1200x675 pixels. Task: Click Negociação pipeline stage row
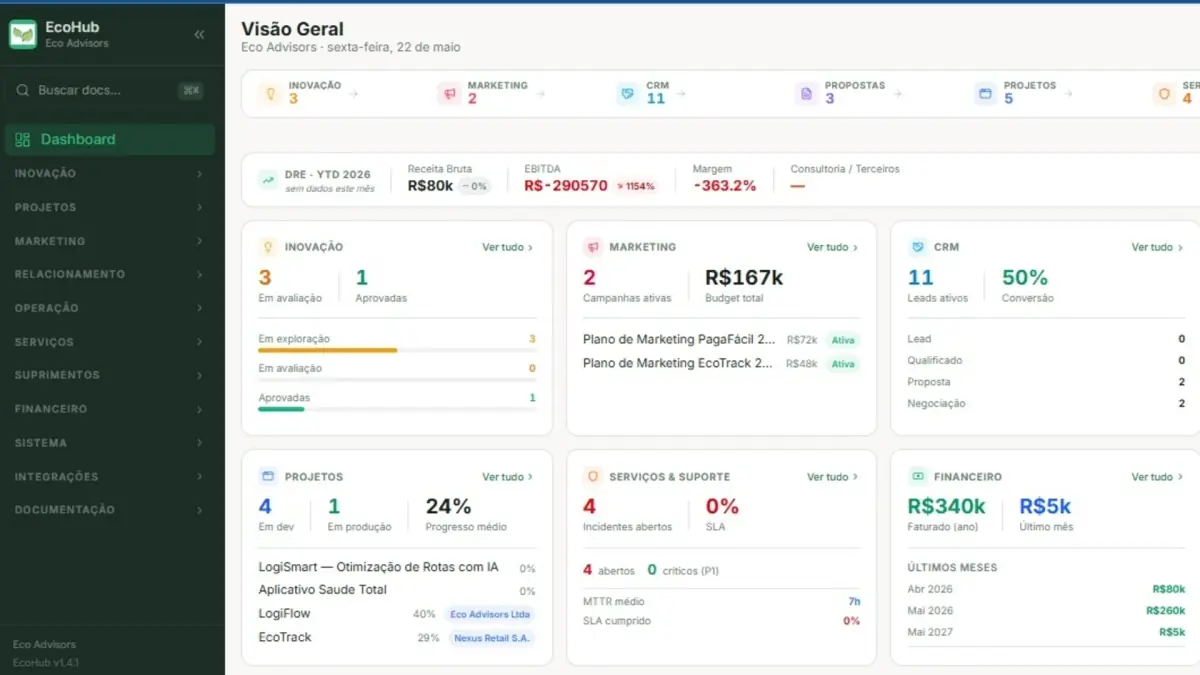click(1046, 404)
